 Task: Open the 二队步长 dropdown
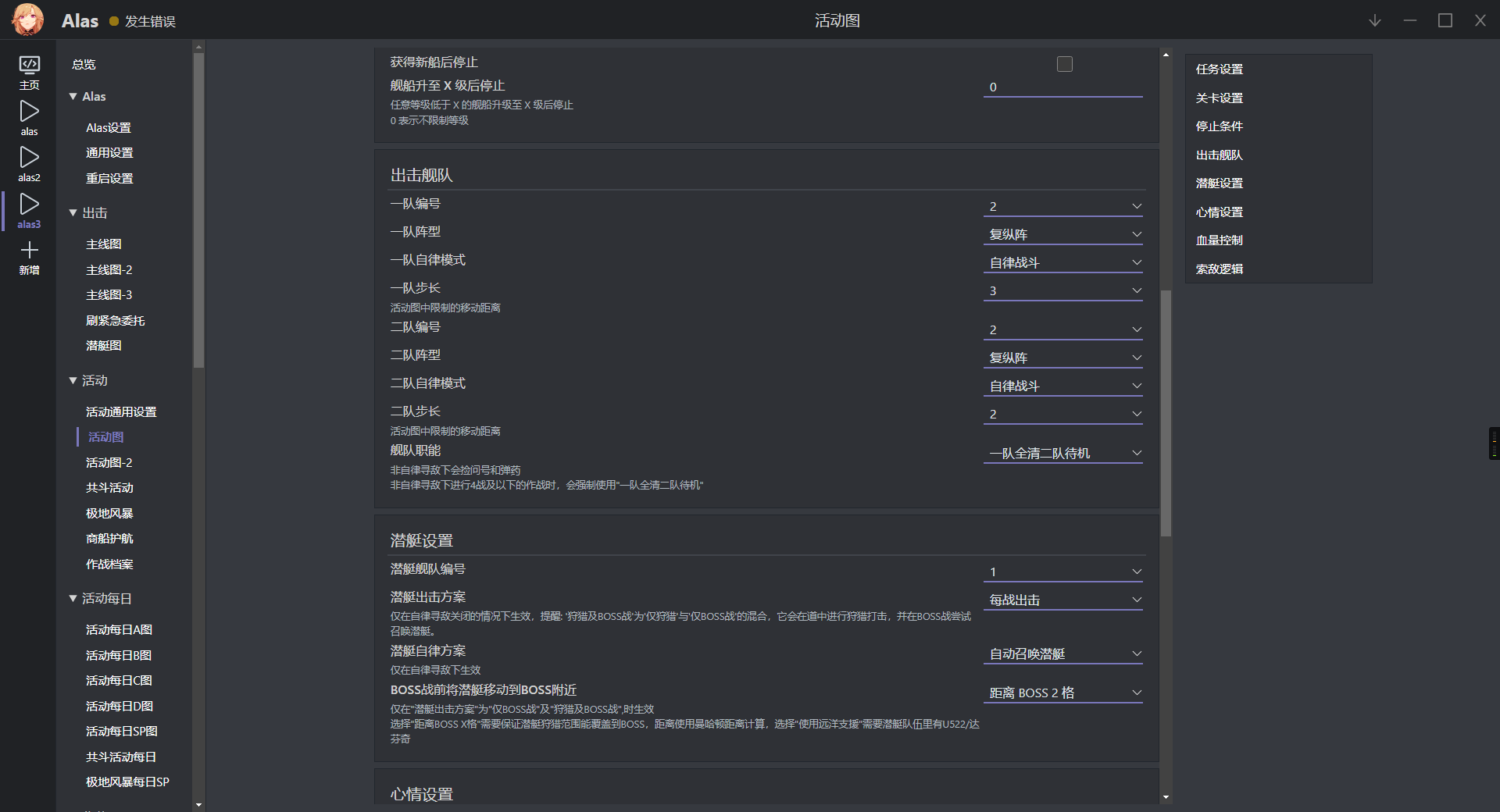[x=1062, y=414]
